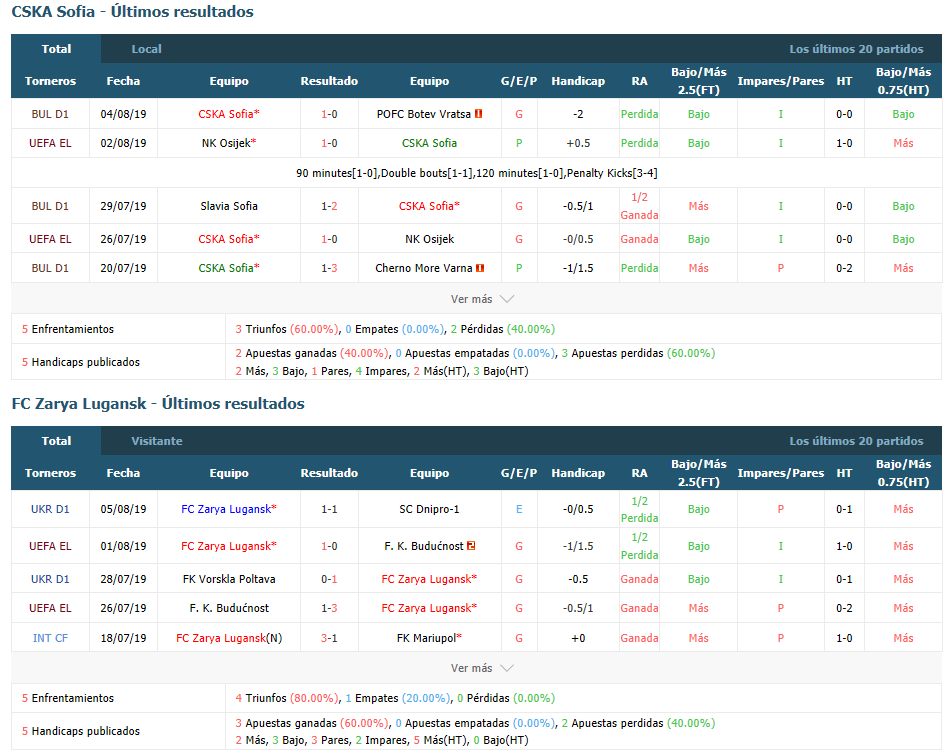Screen dimensions: 949x755
Task: Click the 0-1 result in the FK Vorskla Poltava row
Action: [329, 579]
